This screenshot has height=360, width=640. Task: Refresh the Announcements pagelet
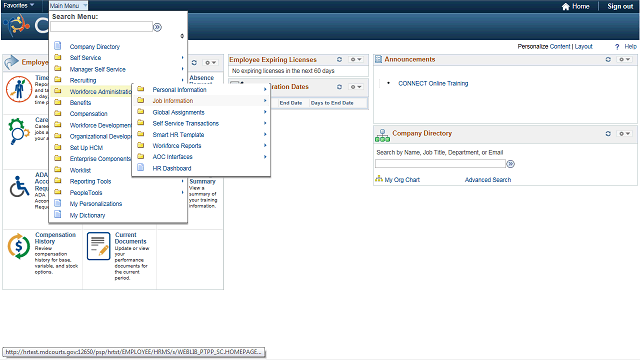coord(608,60)
